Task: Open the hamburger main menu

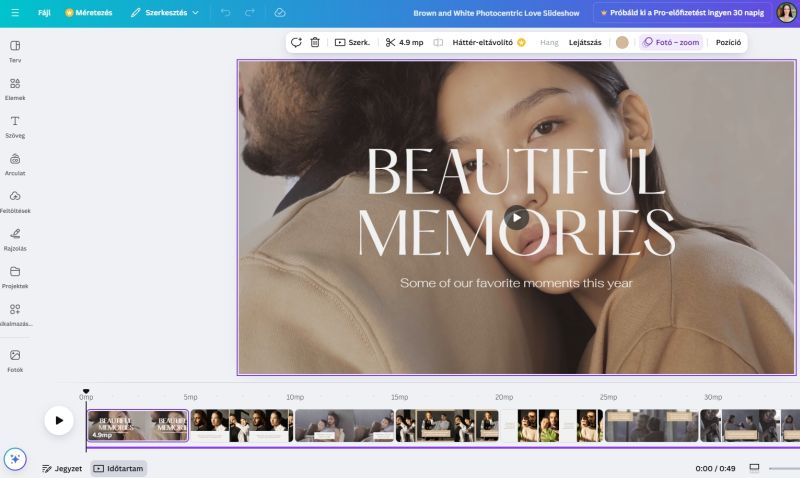Action: (x=15, y=13)
